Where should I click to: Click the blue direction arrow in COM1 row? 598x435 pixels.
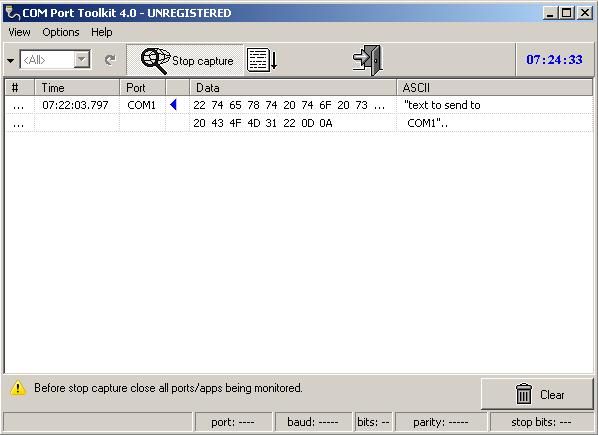(174, 104)
